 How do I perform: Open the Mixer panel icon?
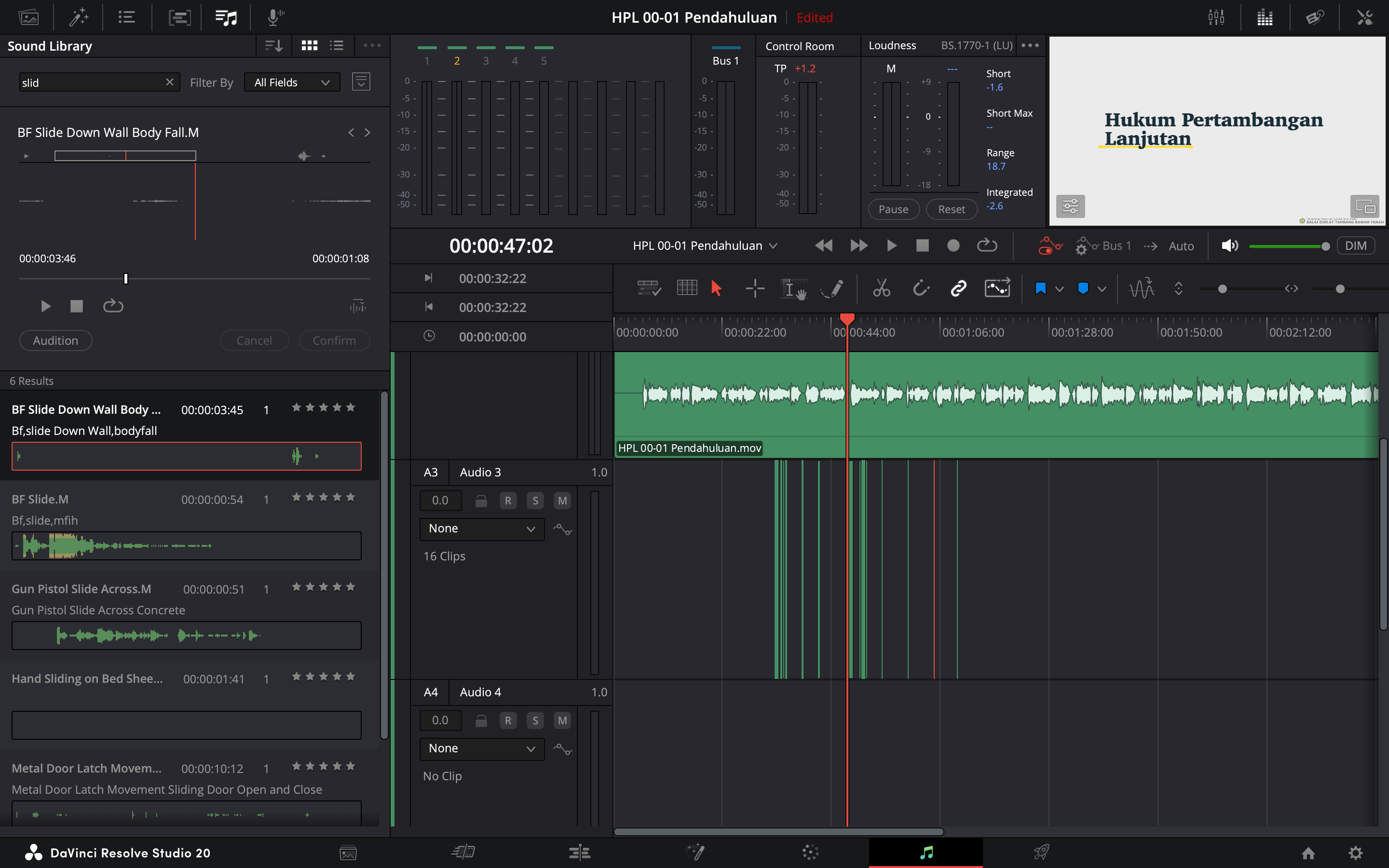[1216, 17]
